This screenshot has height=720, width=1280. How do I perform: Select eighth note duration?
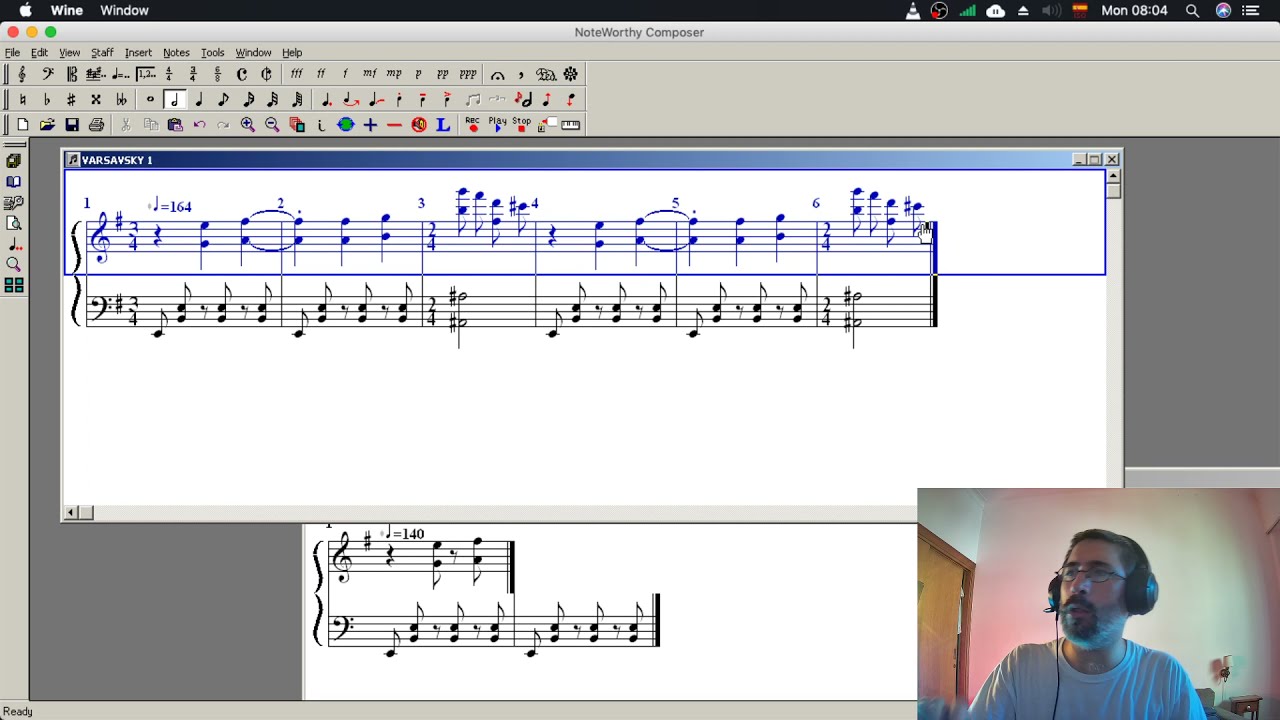point(223,99)
